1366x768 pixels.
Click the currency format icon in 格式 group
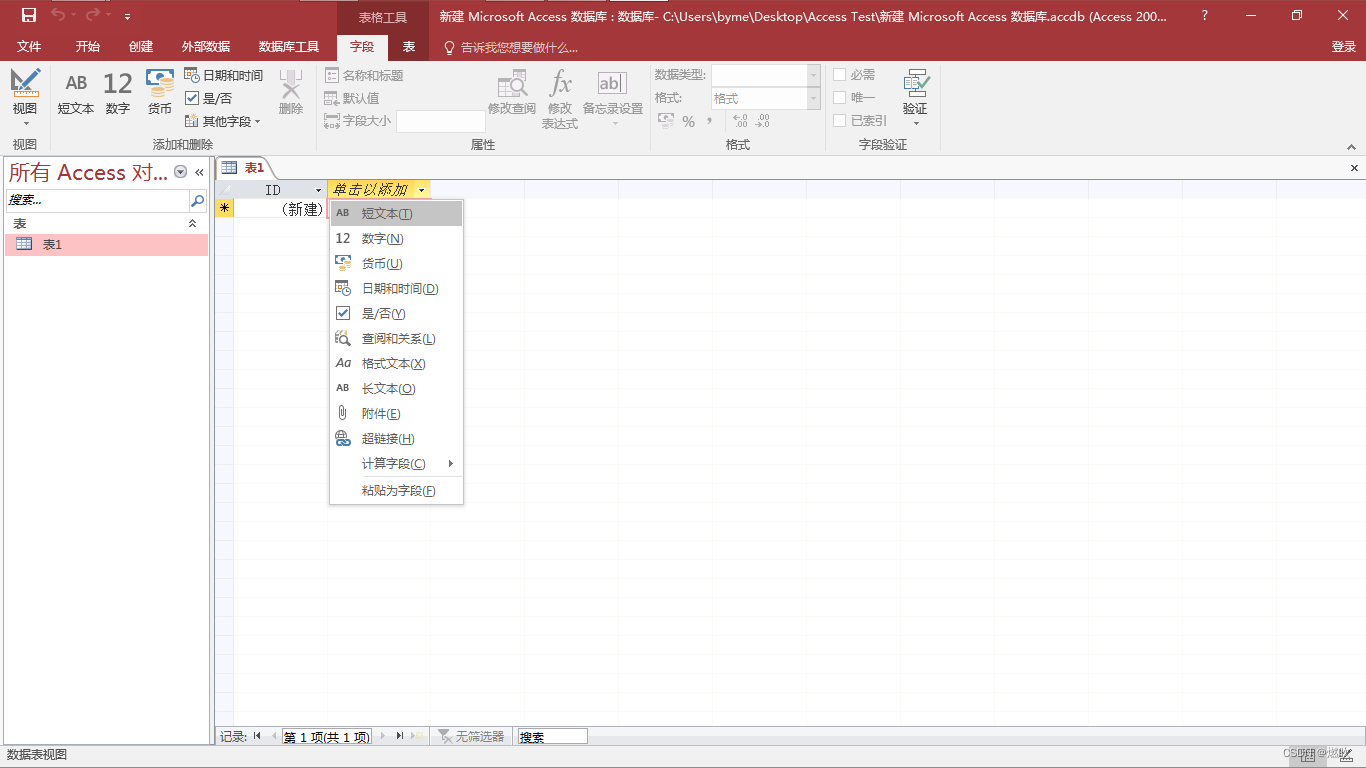tap(665, 121)
